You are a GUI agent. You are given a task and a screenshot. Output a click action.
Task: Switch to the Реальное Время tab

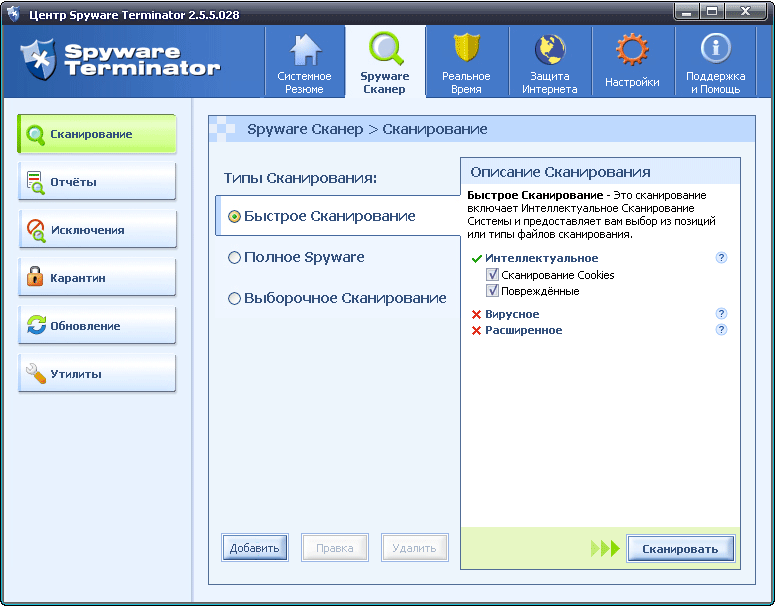click(467, 62)
